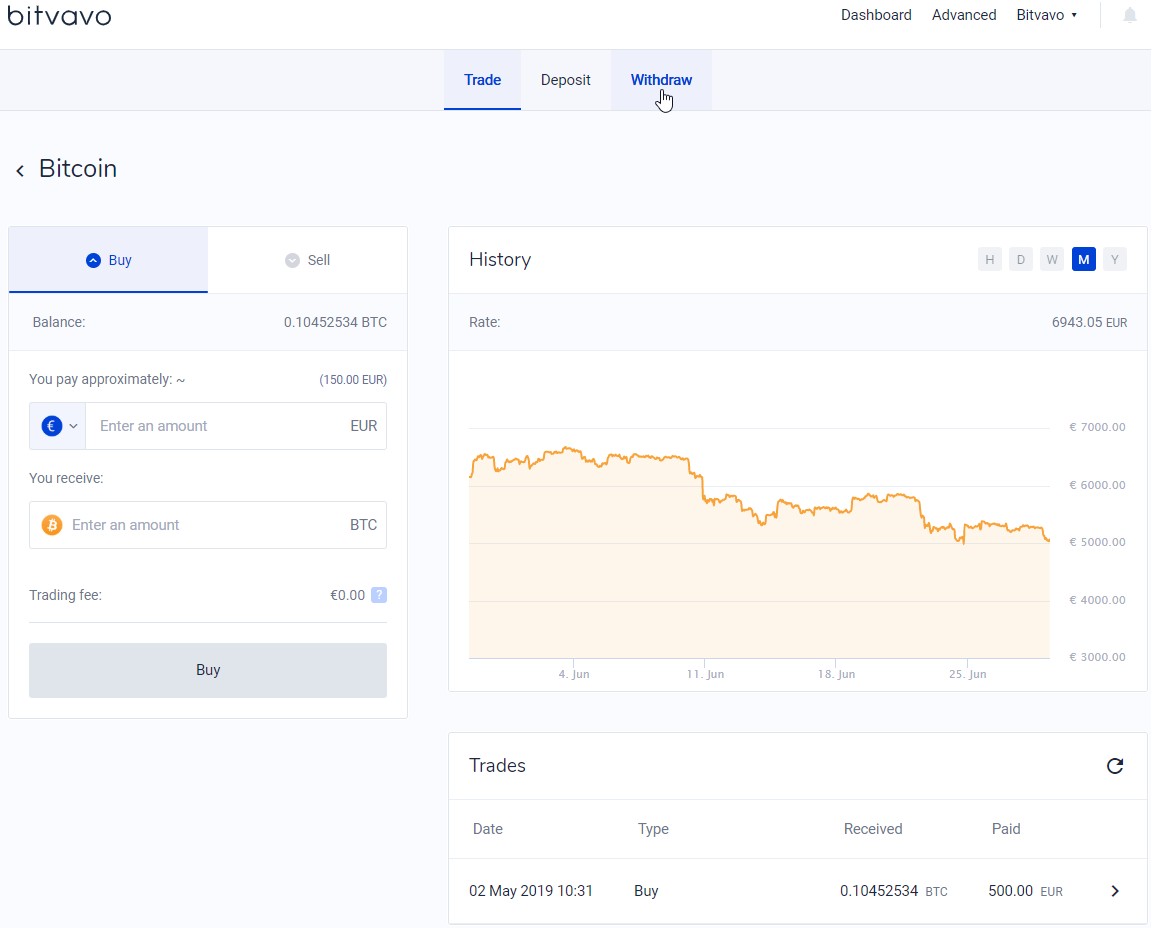Click the Type column header
The image size is (1151, 928).
653,829
